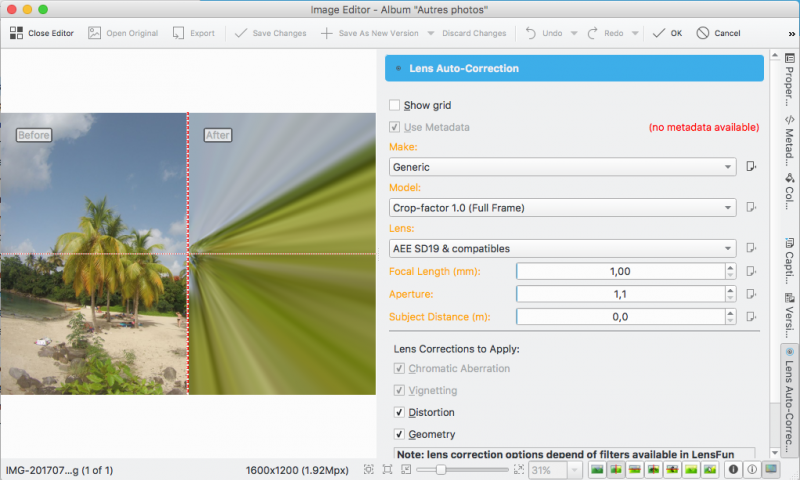This screenshot has height=480, width=800.
Task: Open the Properties sidebar tab
Action: (789, 78)
